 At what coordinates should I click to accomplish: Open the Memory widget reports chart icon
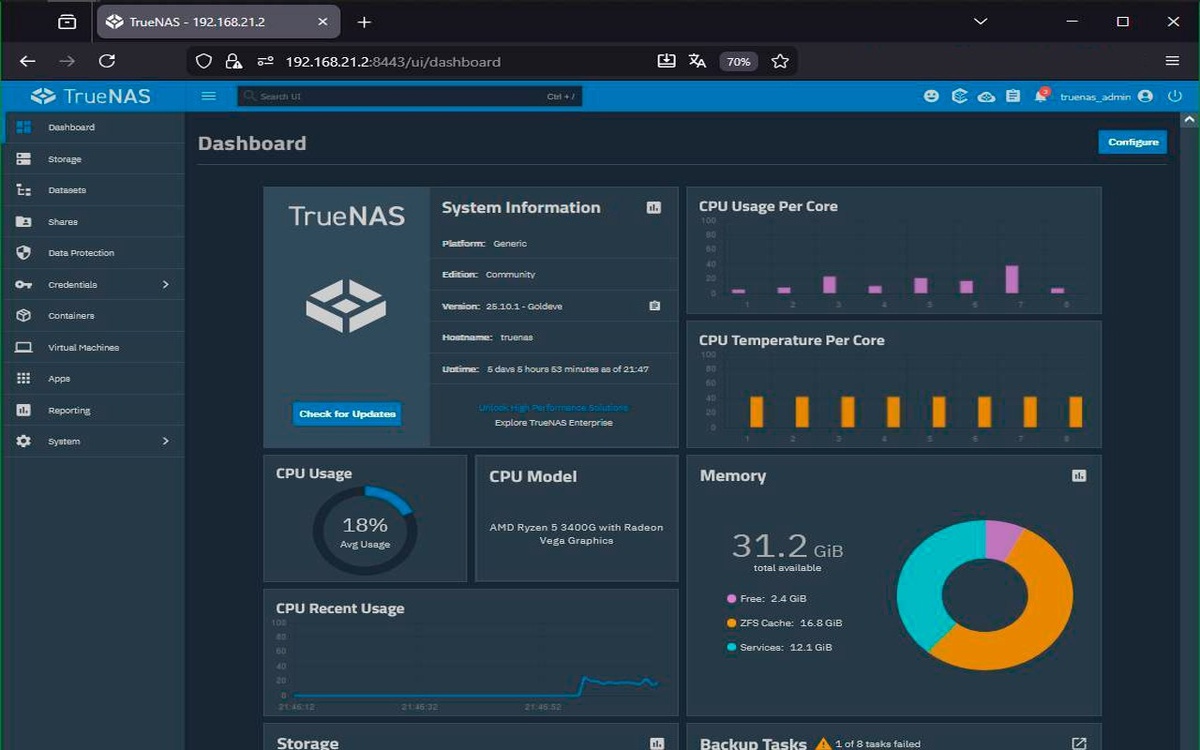tap(1079, 476)
